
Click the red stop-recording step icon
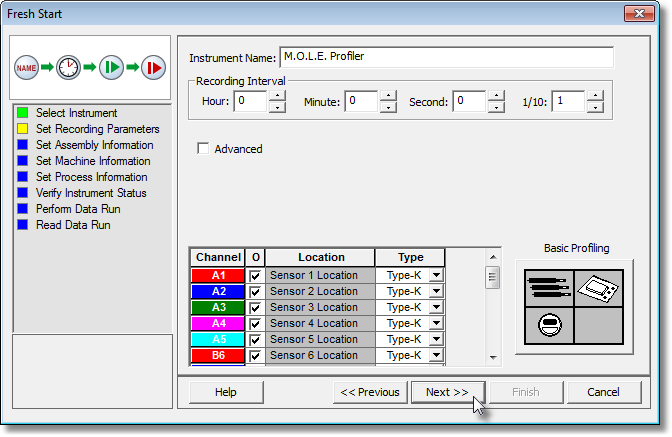tap(153, 67)
